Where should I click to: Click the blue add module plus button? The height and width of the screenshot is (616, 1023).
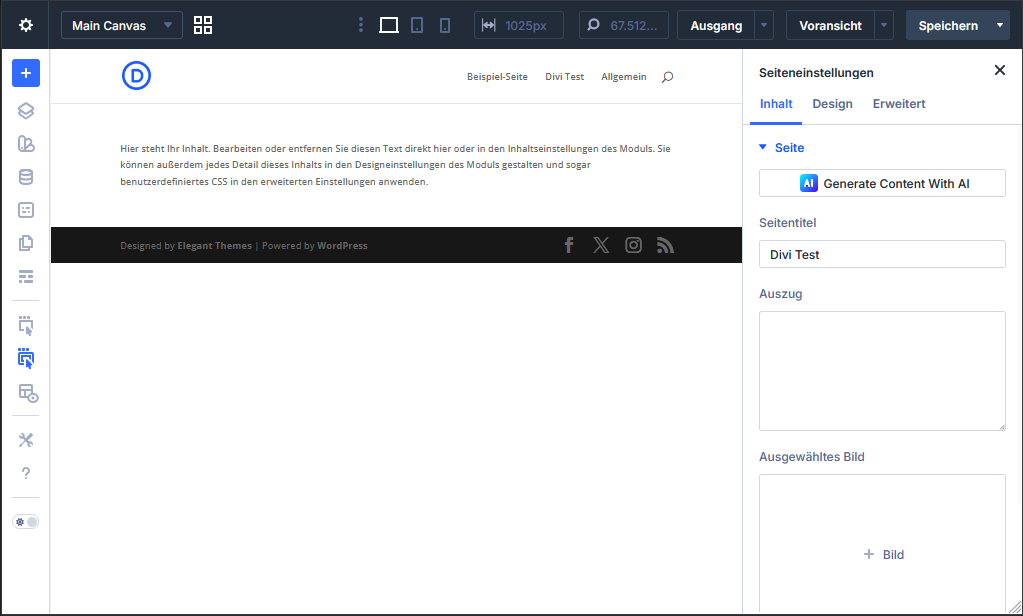[26, 73]
